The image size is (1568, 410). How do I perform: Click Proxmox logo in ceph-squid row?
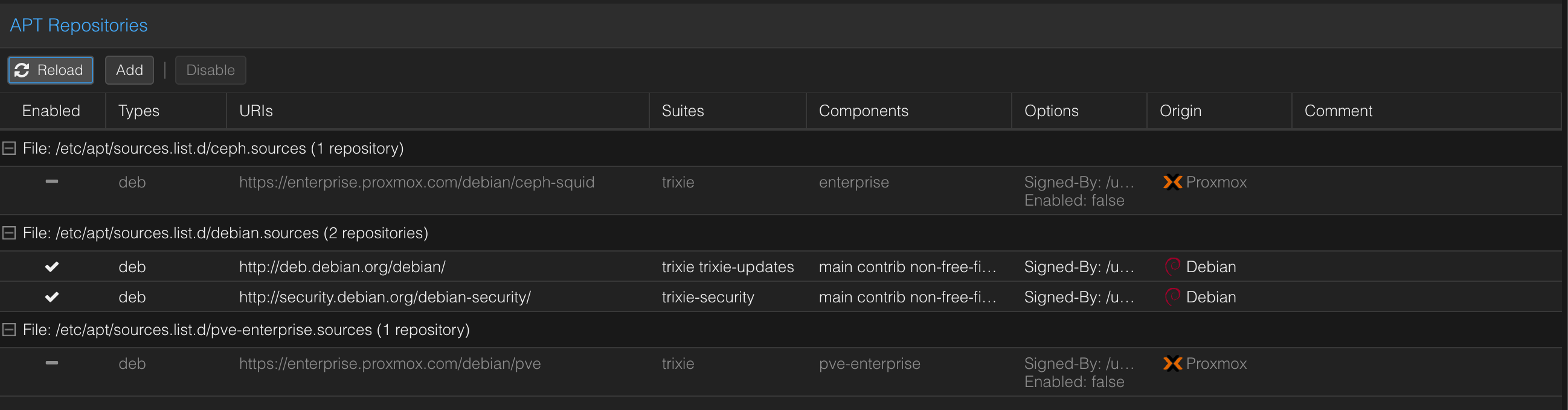point(1172,182)
